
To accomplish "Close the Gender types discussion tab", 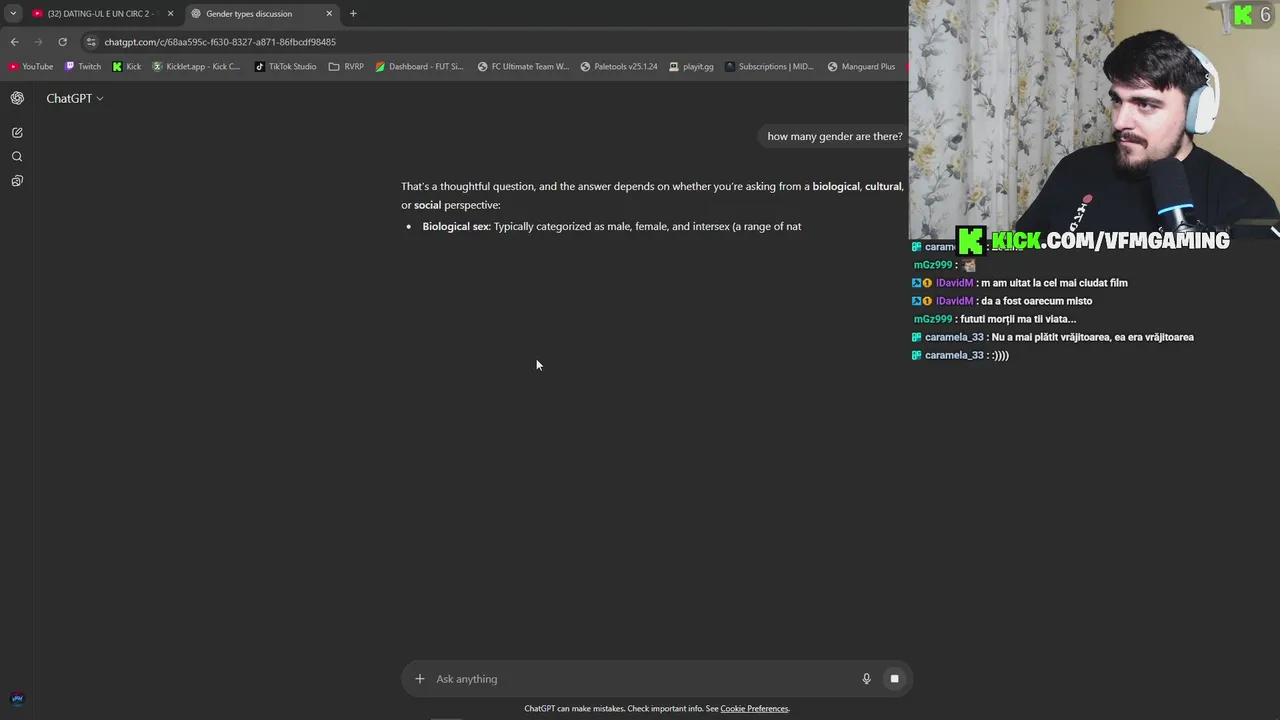I will click(x=329, y=14).
